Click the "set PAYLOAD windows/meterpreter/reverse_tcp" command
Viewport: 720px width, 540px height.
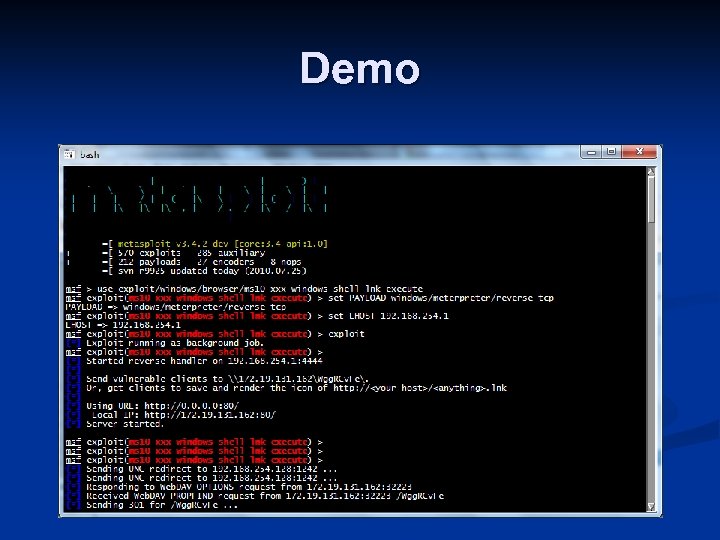point(441,298)
